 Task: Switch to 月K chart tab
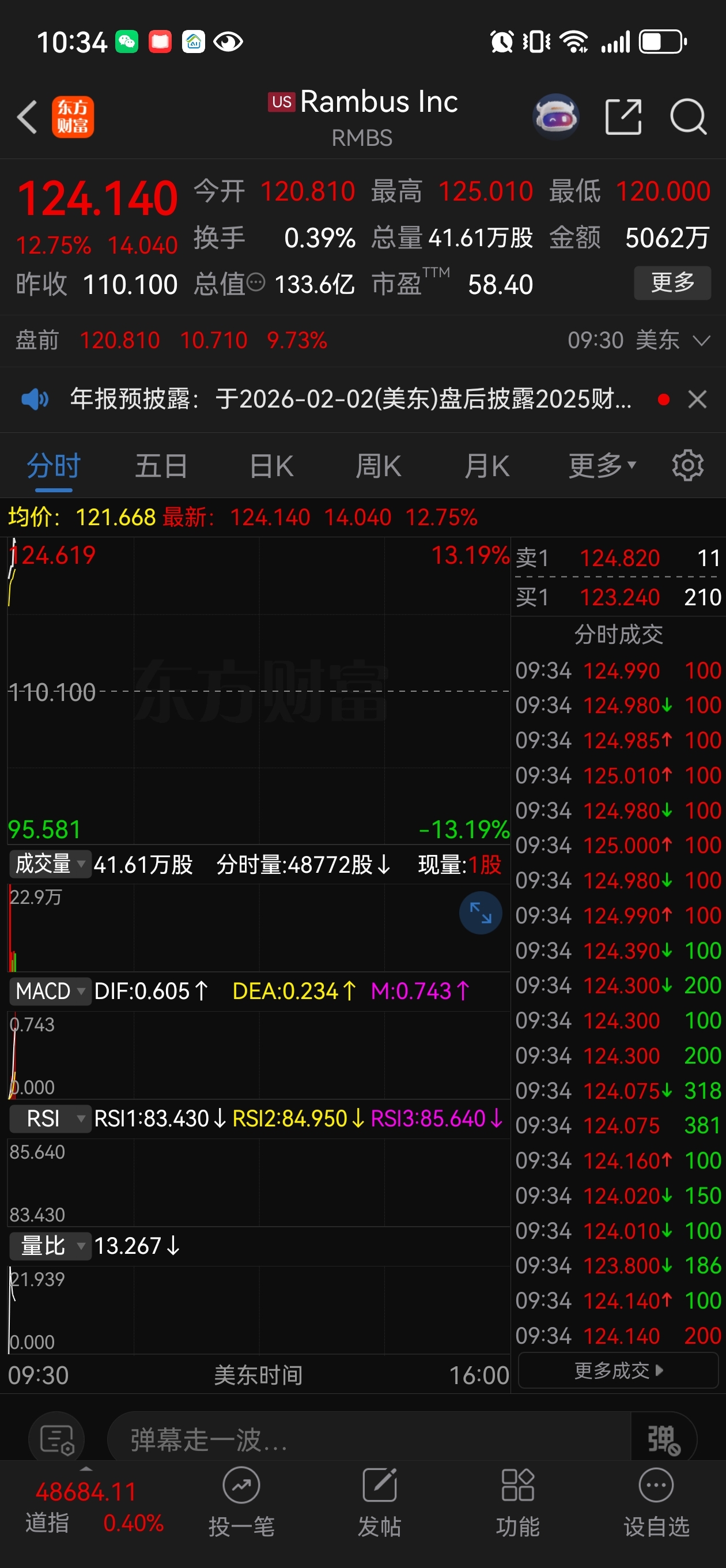tap(486, 467)
